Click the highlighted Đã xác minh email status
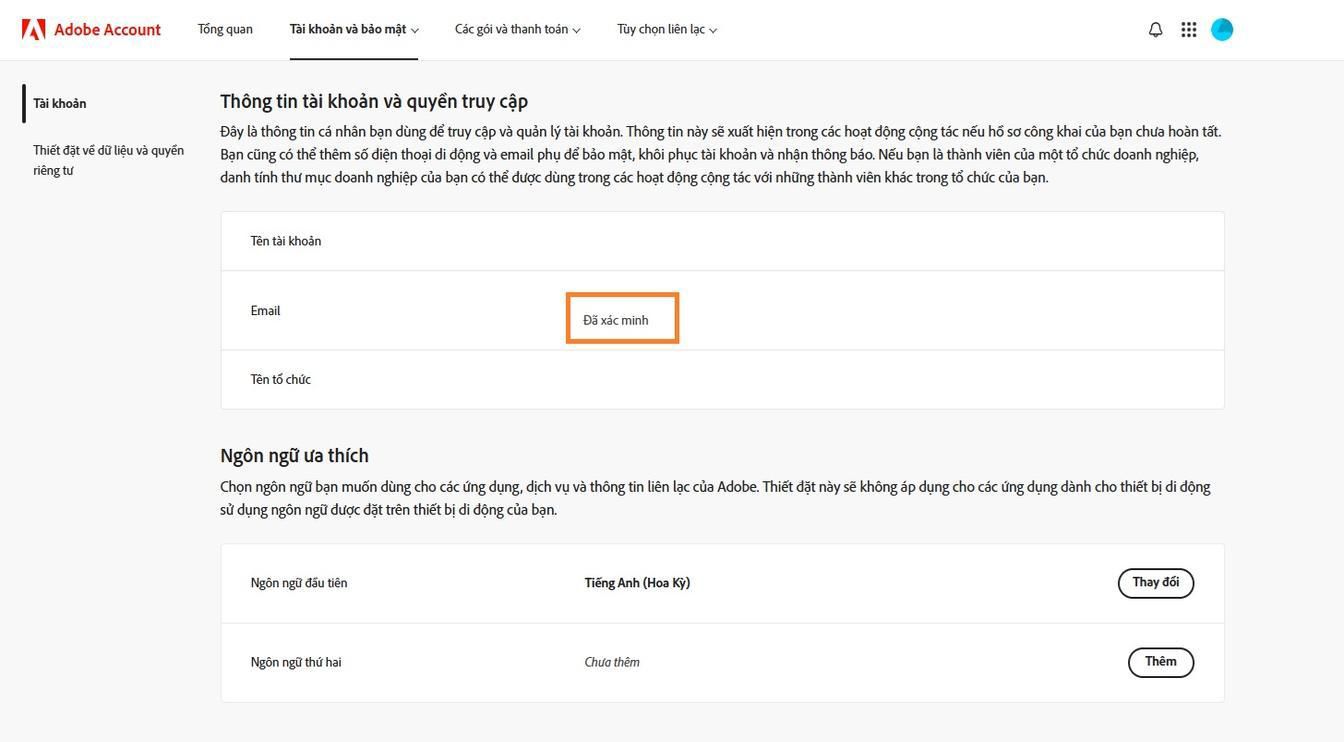1344x742 pixels. click(x=622, y=318)
